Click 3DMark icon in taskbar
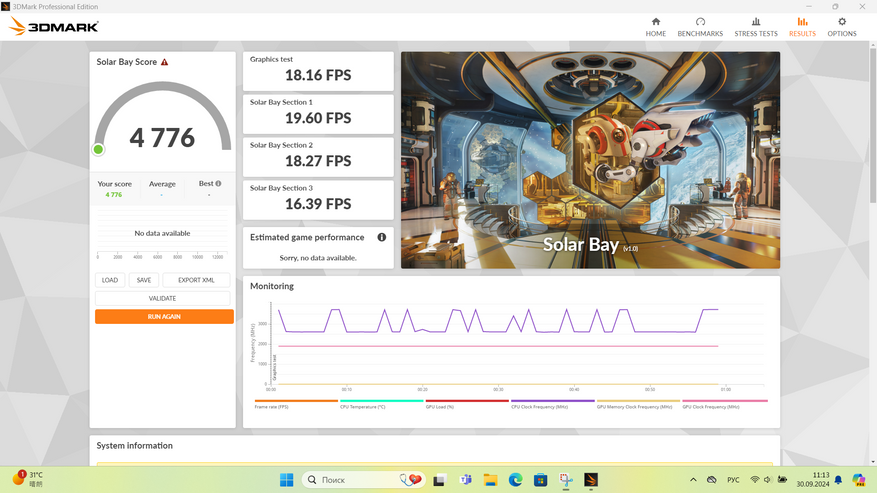This screenshot has height=493, width=877. (591, 480)
